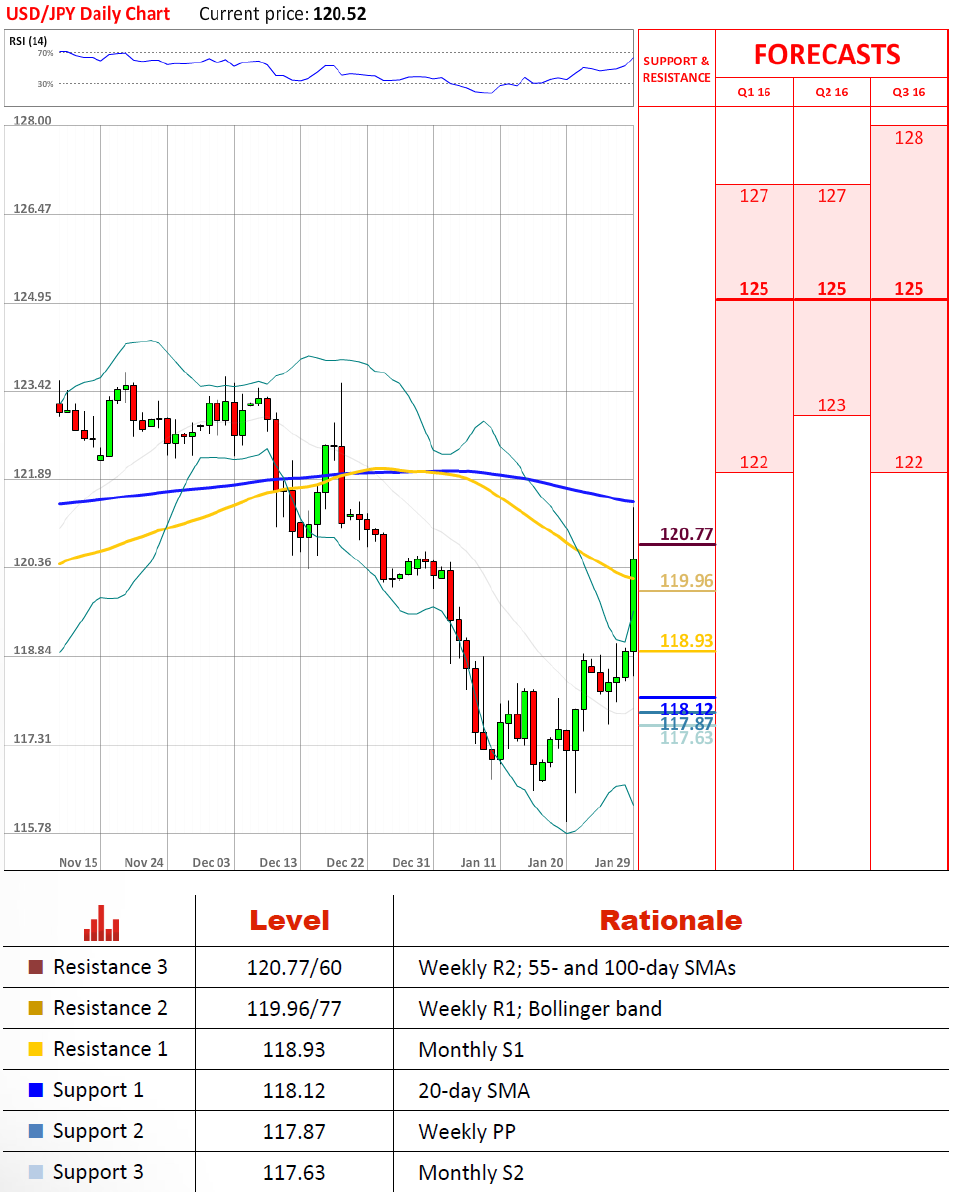Click the RSI 70% level label

coord(46,53)
